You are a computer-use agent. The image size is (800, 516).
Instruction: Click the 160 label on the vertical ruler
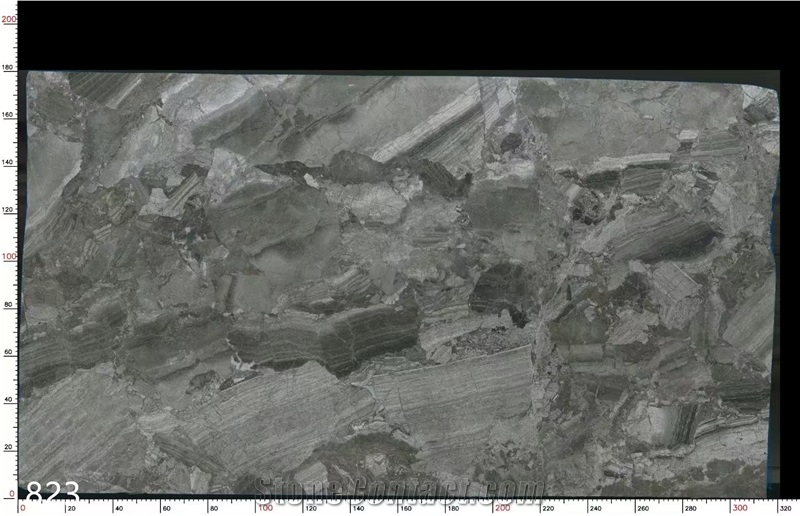coord(7,115)
